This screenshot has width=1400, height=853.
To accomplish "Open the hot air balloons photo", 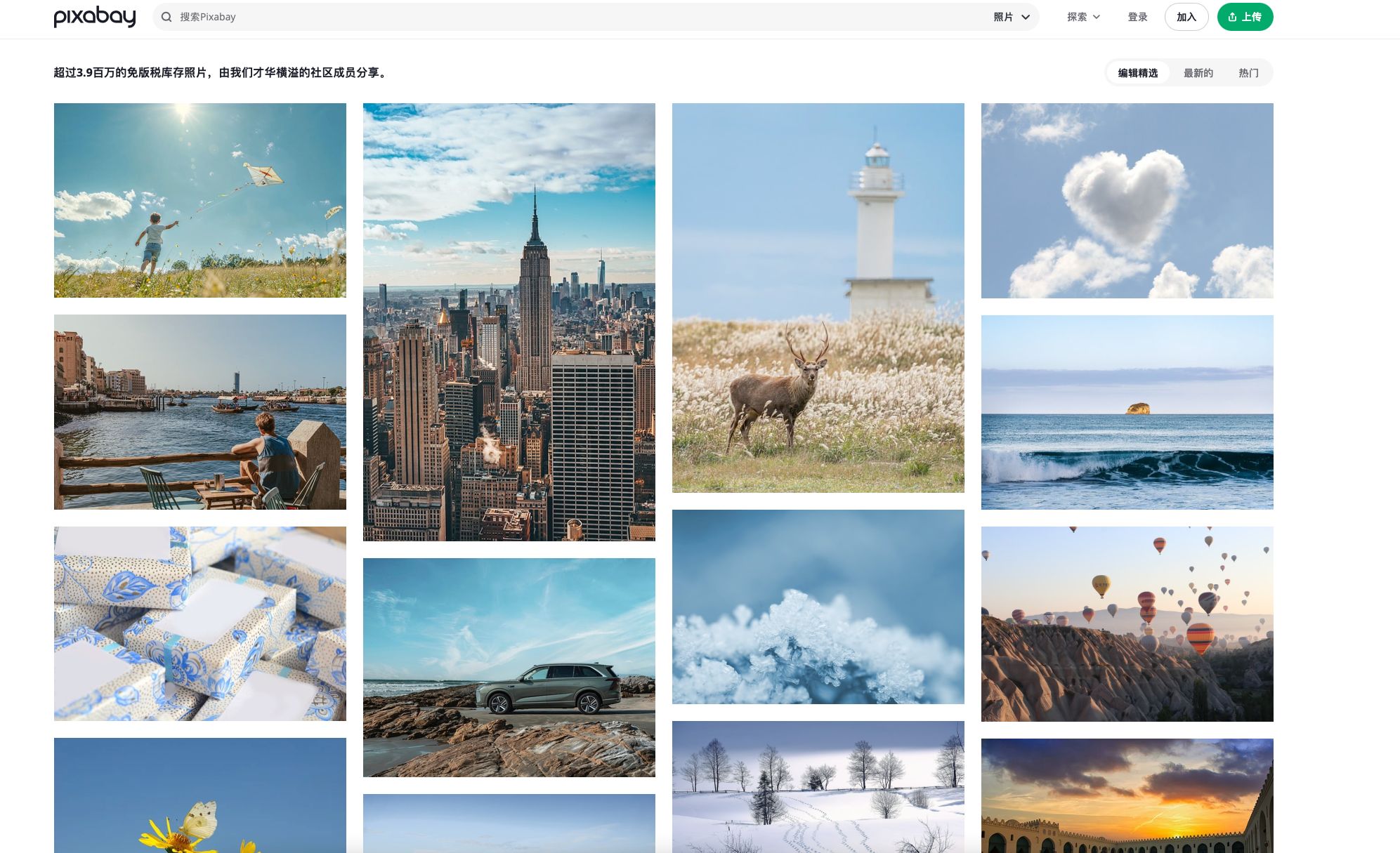I will coord(1127,623).
